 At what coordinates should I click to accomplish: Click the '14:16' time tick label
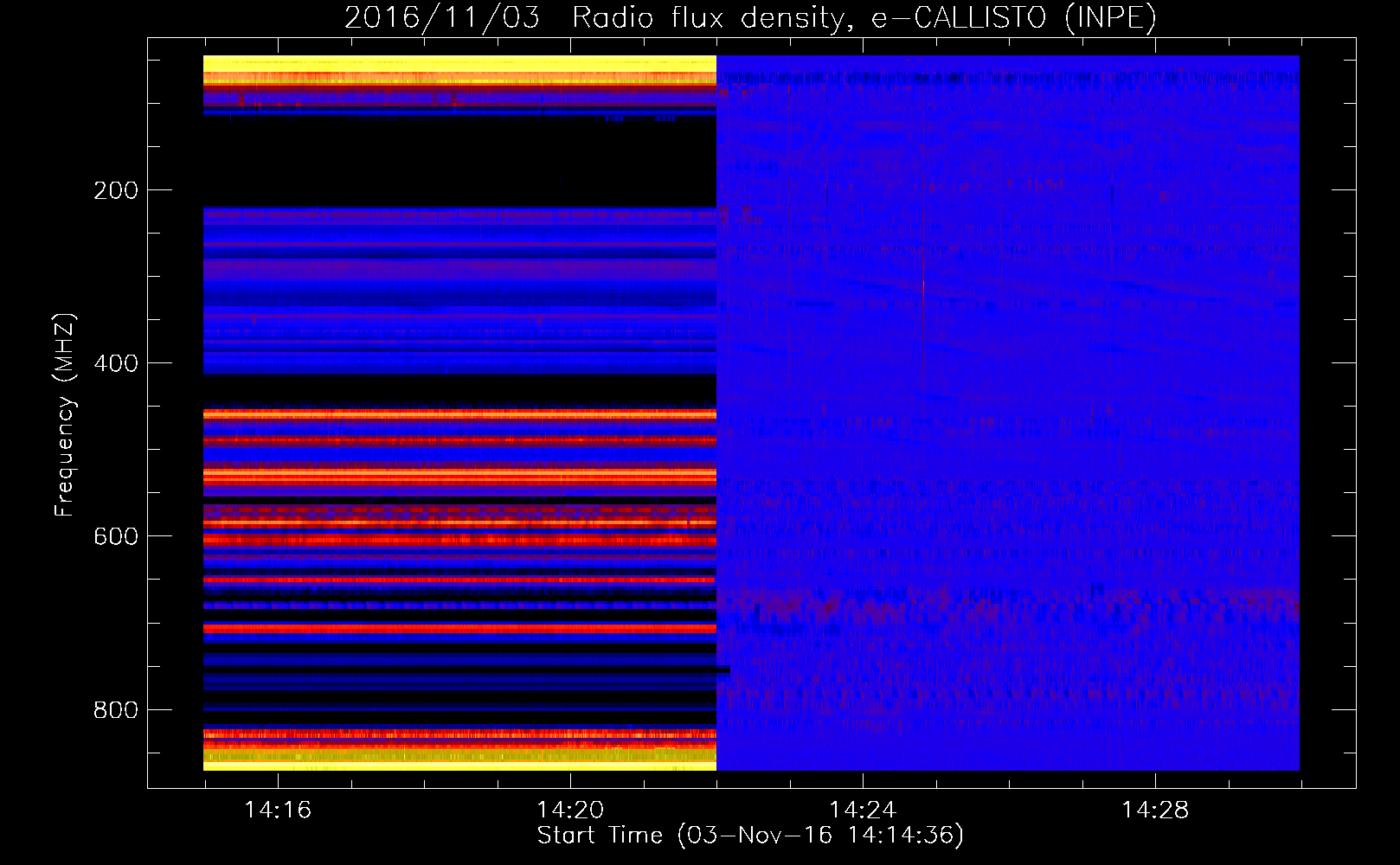click(278, 810)
